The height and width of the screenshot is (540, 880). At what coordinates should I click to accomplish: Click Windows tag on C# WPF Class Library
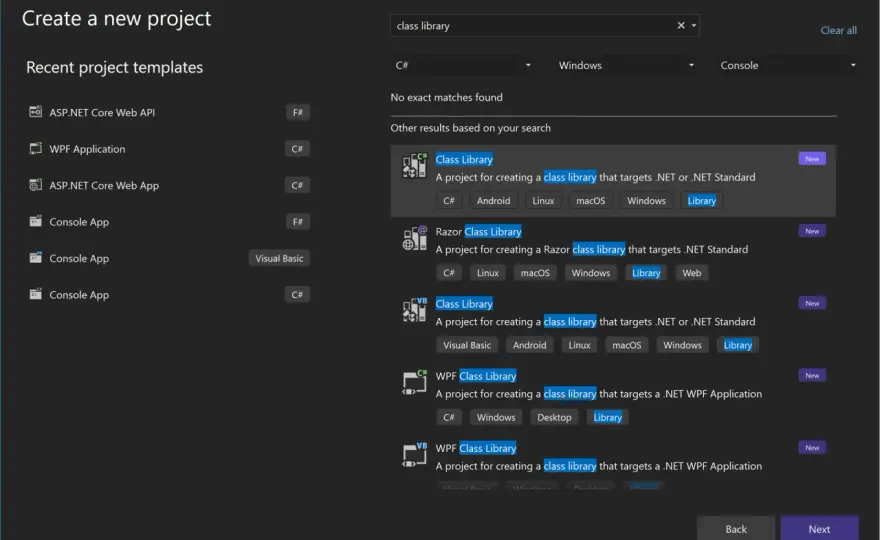tap(496, 417)
